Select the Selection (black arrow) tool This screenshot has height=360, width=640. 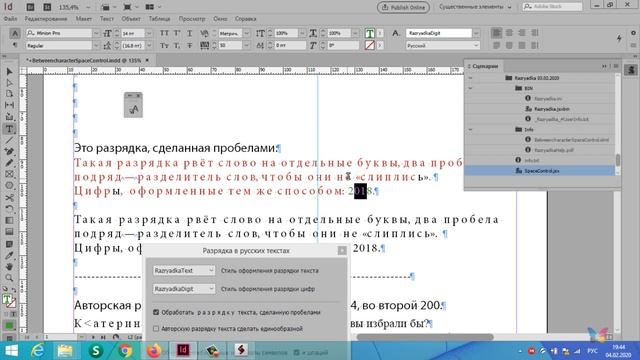click(x=9, y=72)
